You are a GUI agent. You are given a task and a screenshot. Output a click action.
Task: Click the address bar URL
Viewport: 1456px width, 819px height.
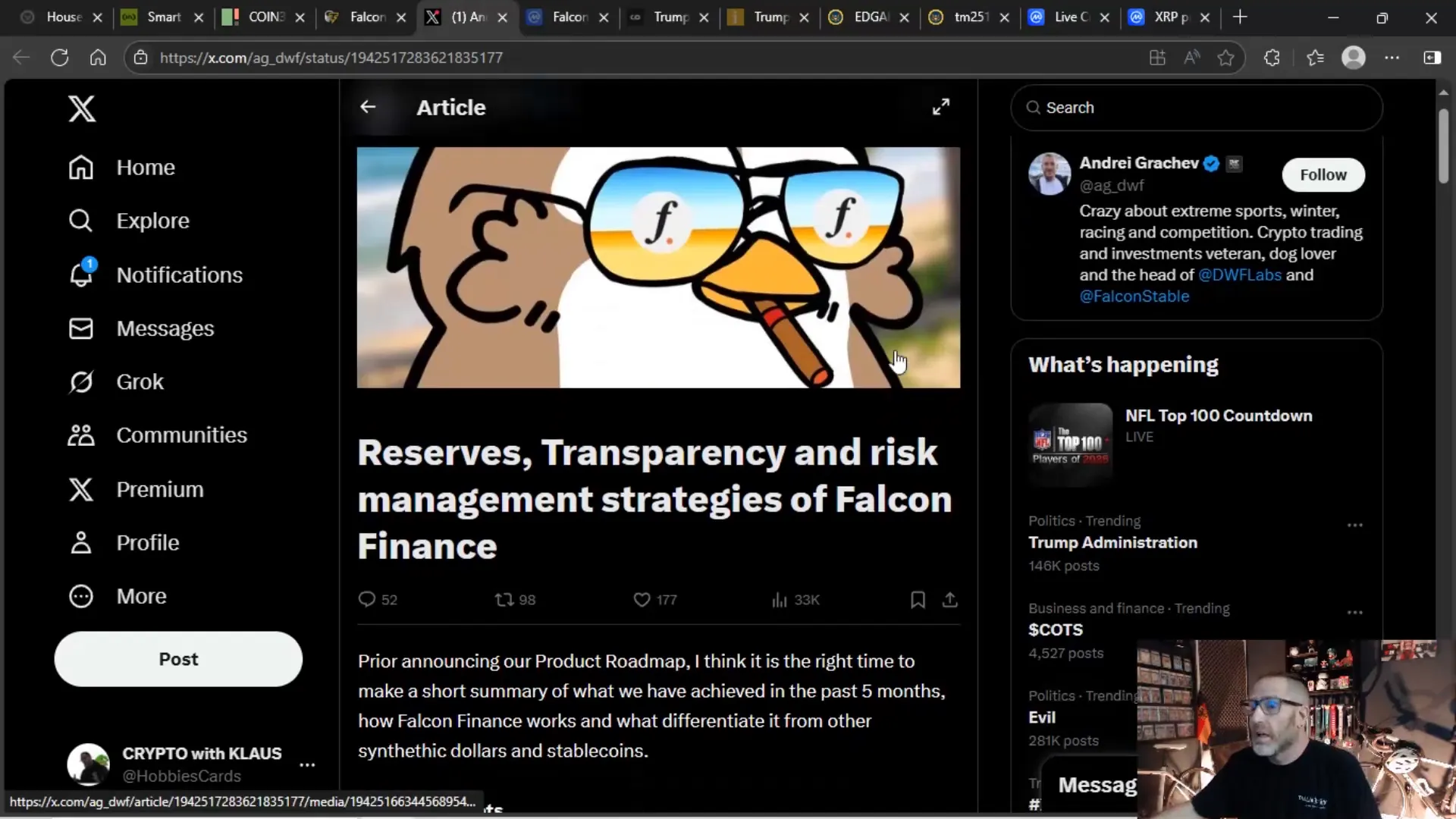pos(331,58)
